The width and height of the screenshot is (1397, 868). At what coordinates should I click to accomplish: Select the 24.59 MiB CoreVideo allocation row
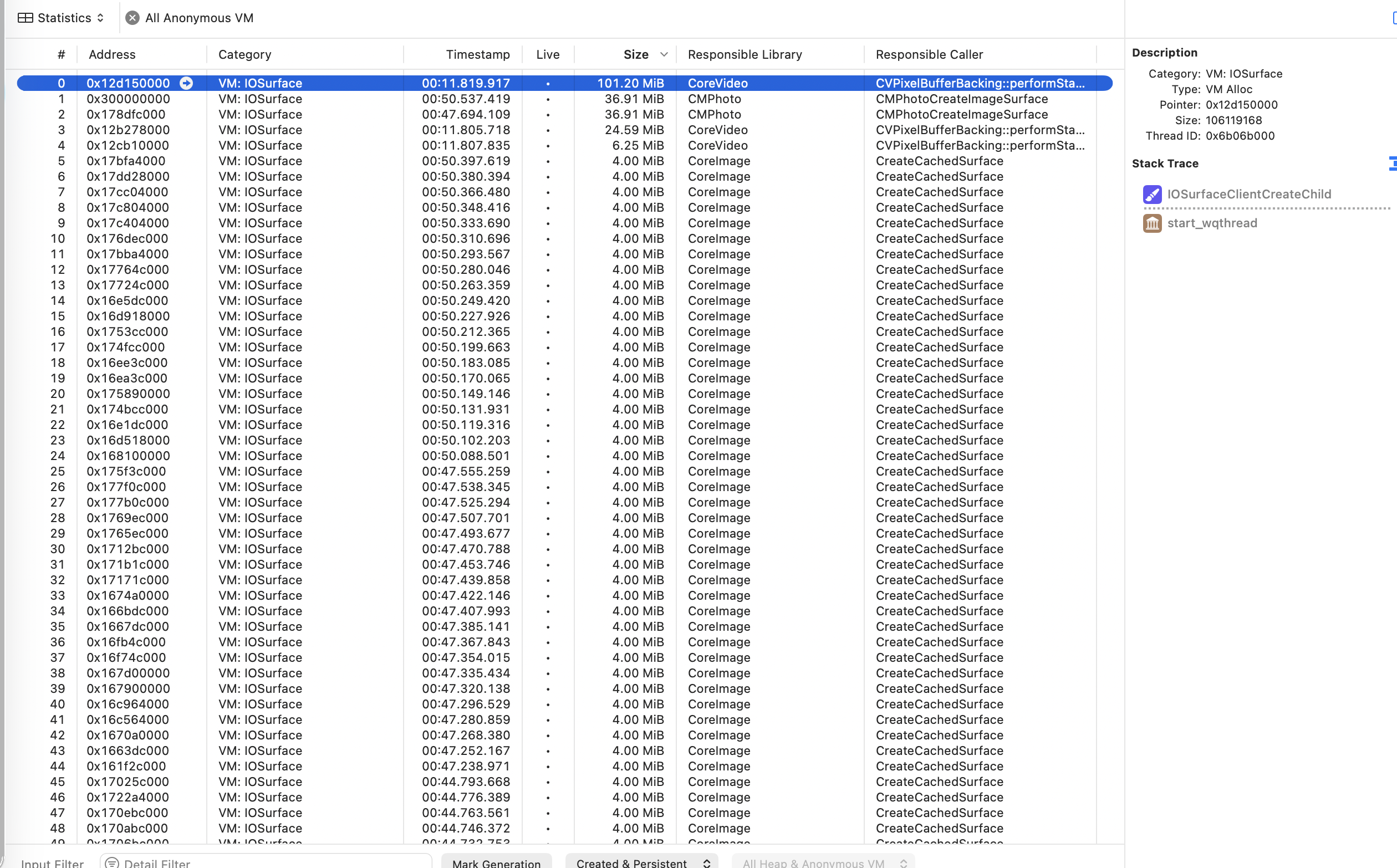point(634,130)
